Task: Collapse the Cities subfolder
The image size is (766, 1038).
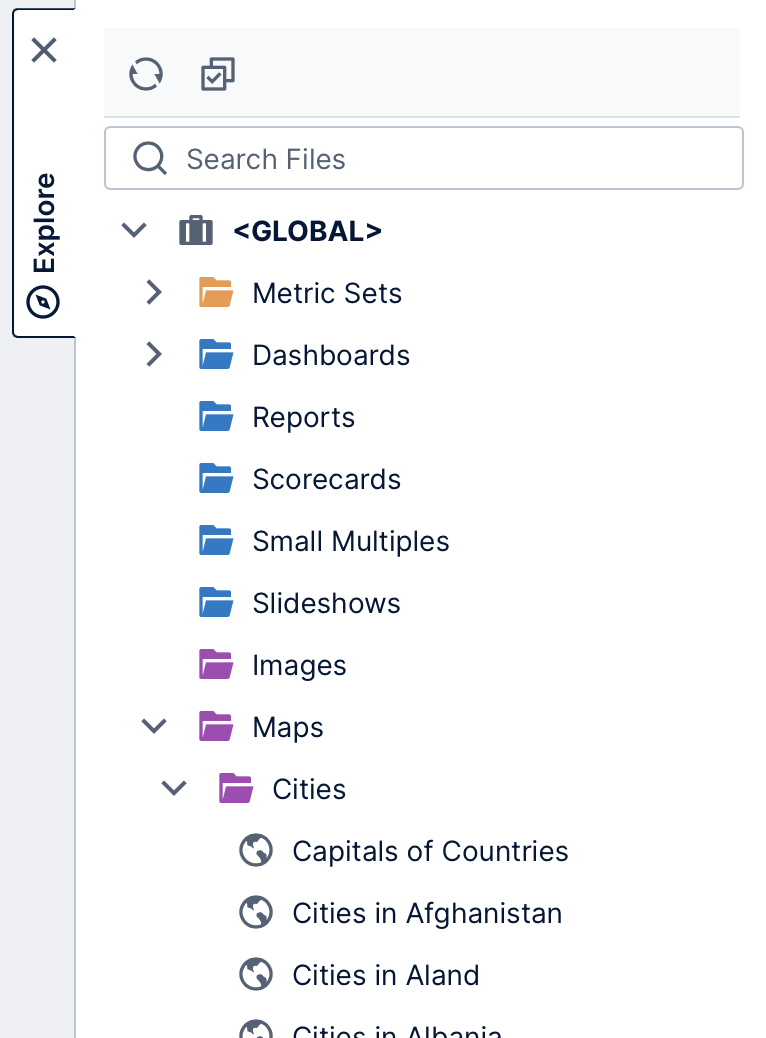Action: [x=173, y=788]
